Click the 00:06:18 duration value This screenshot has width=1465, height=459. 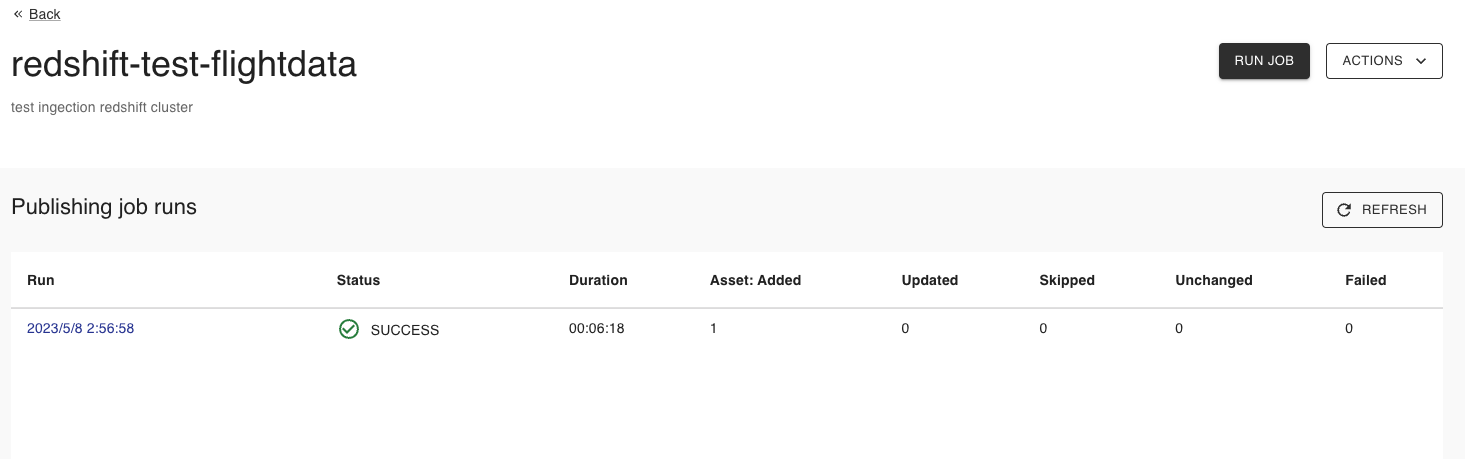tap(597, 328)
